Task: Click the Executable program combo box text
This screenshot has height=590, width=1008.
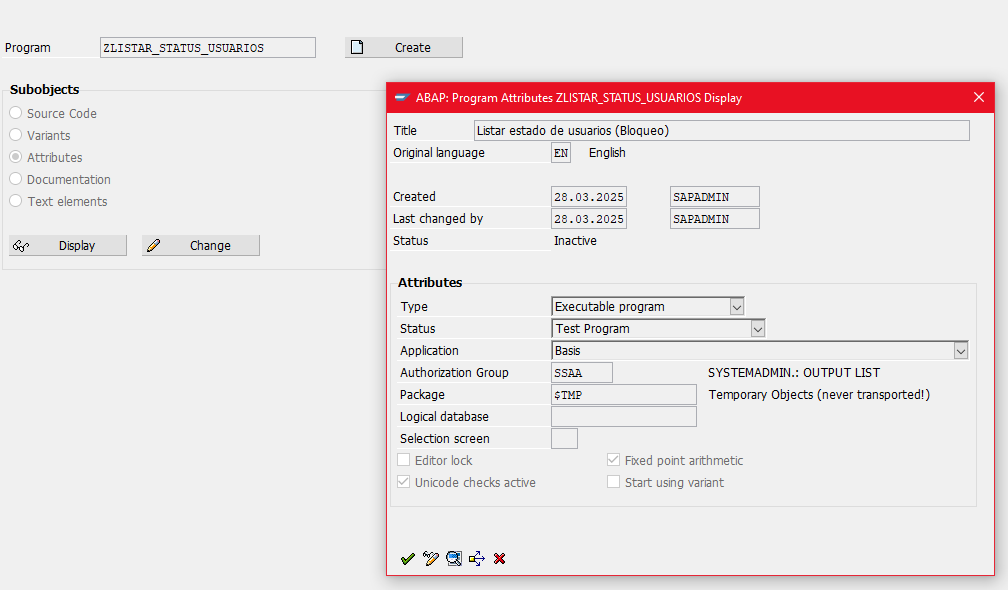Action: coord(609,307)
